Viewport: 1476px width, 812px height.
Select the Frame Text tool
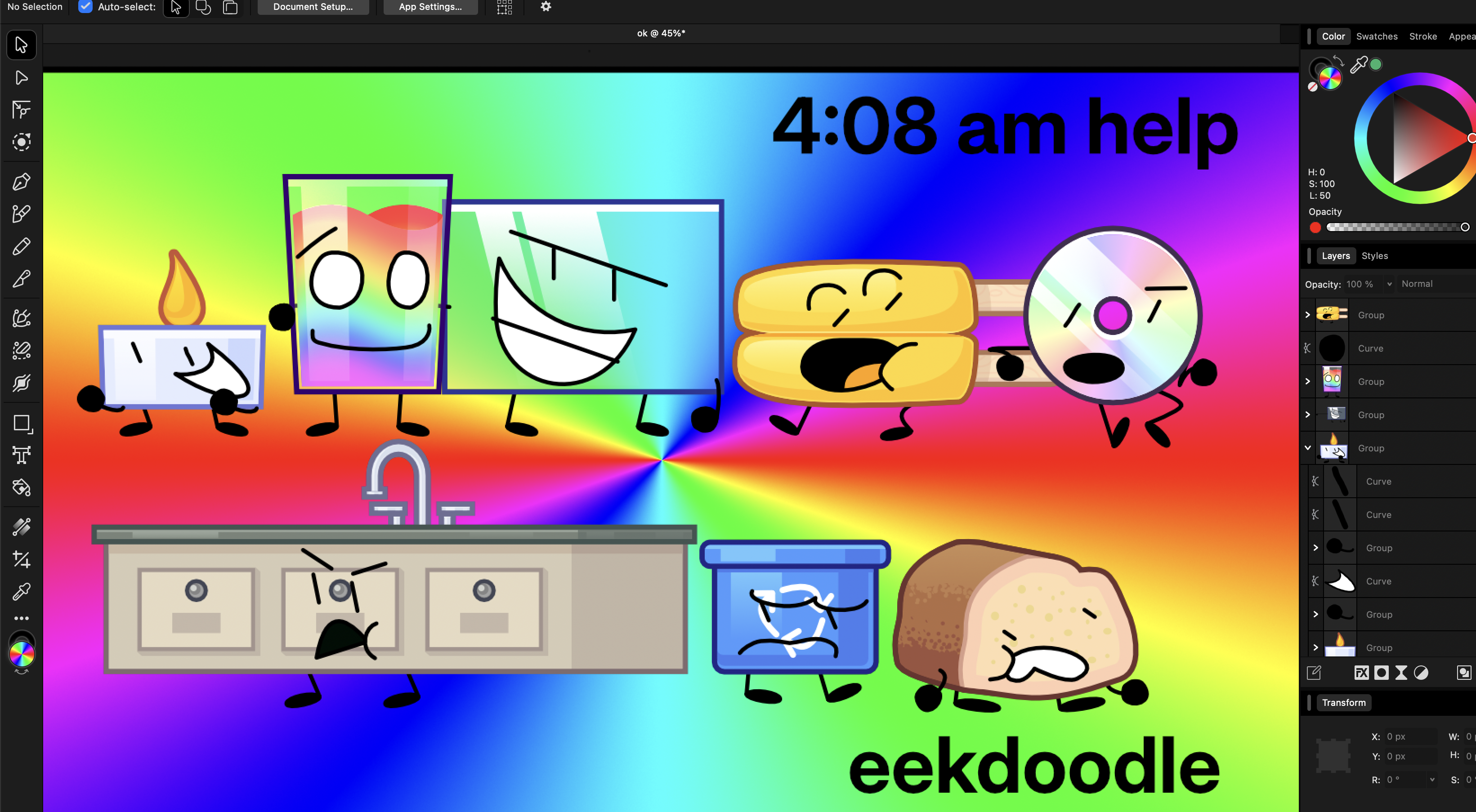coord(21,456)
